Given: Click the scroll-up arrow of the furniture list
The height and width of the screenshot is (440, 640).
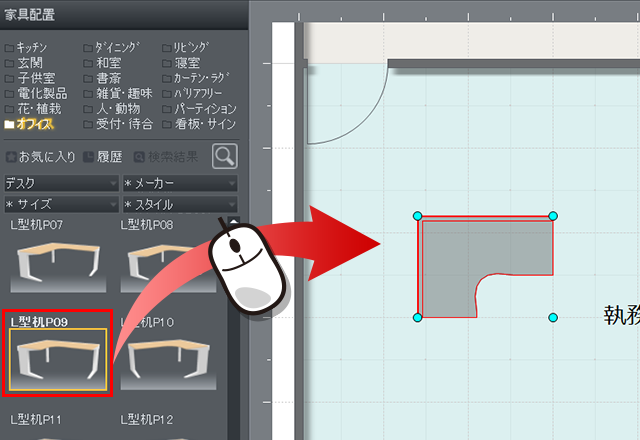Looking at the screenshot, I should (234, 223).
